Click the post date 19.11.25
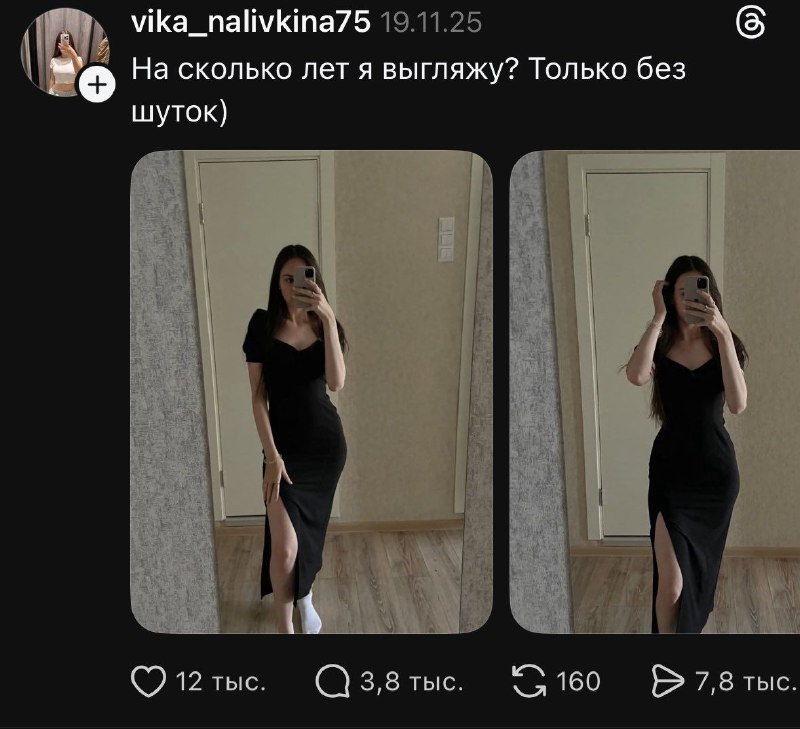Screen dimensions: 800x729 click(432, 24)
